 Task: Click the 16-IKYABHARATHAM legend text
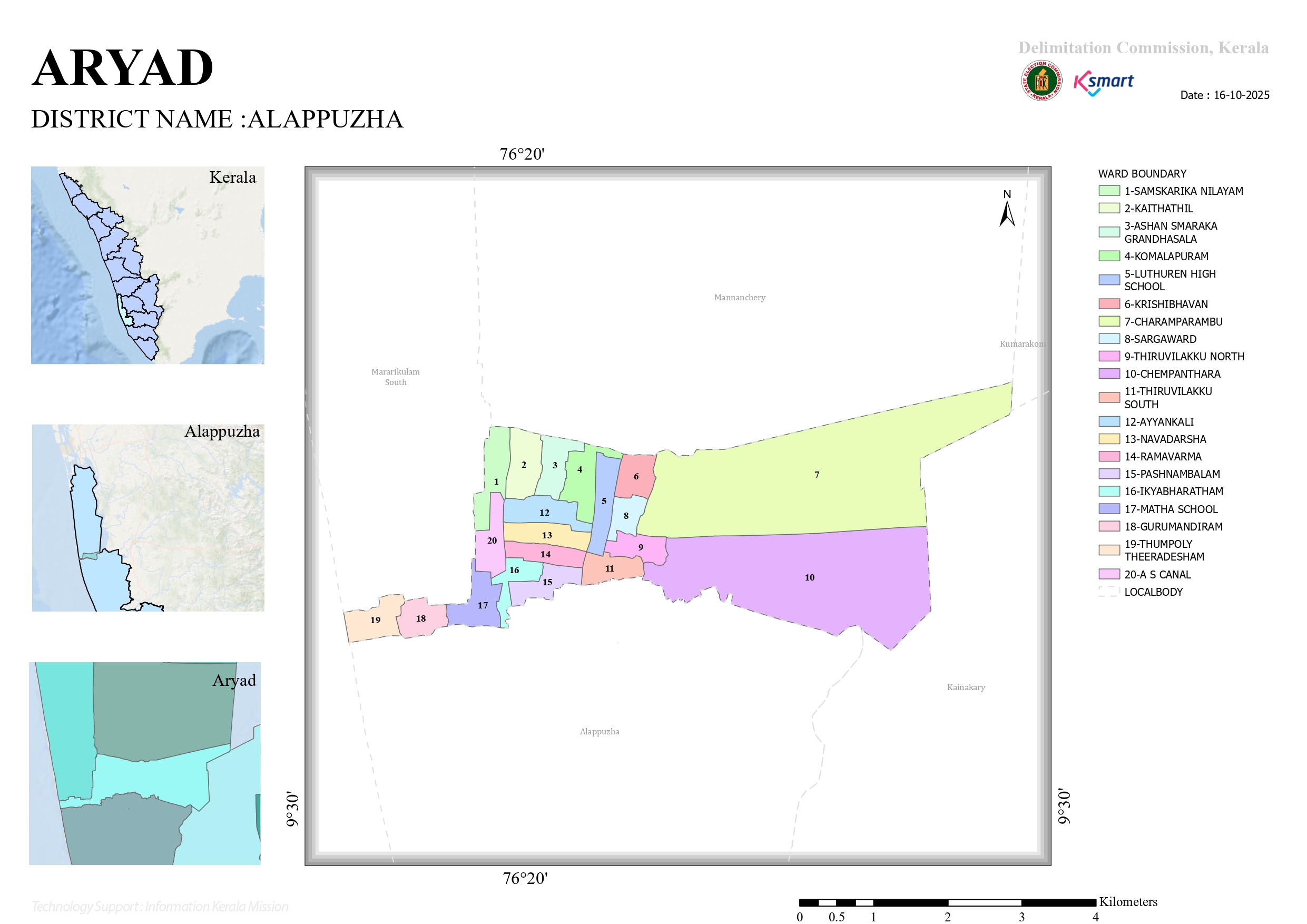pos(1173,492)
